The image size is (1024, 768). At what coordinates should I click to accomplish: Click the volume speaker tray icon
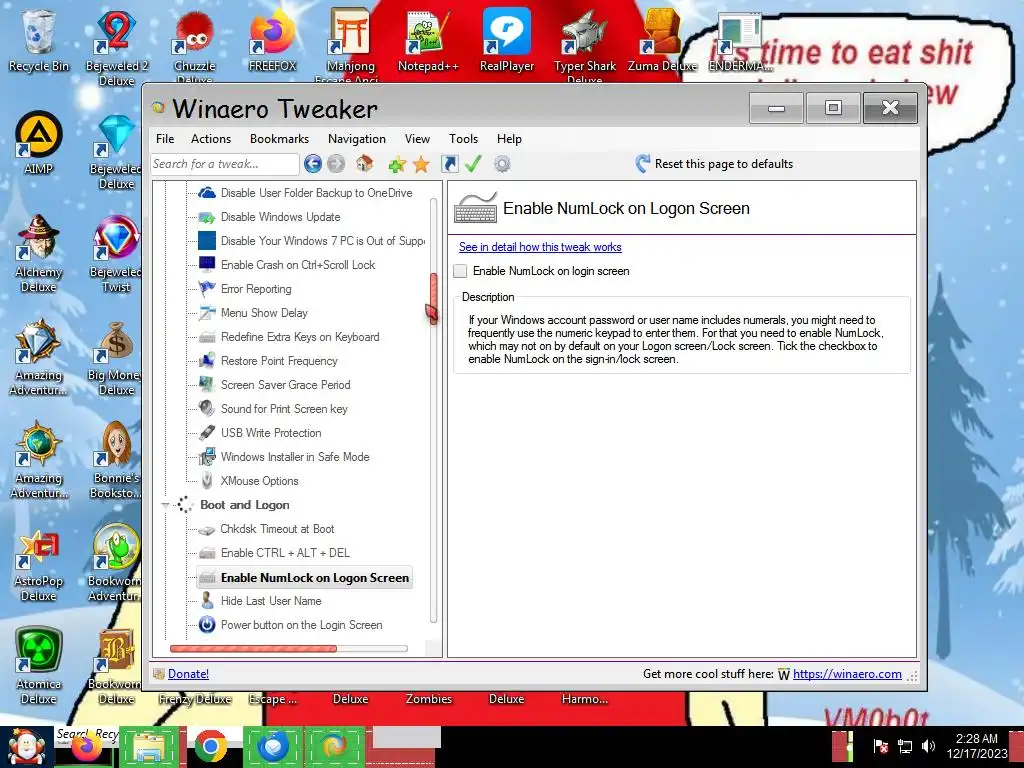coord(928,746)
